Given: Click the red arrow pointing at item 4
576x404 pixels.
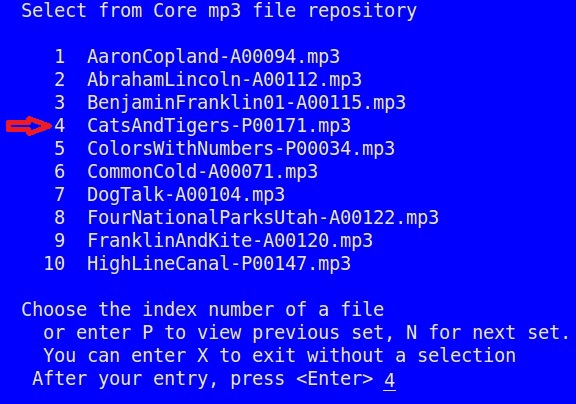Looking at the screenshot, I should coord(29,126).
